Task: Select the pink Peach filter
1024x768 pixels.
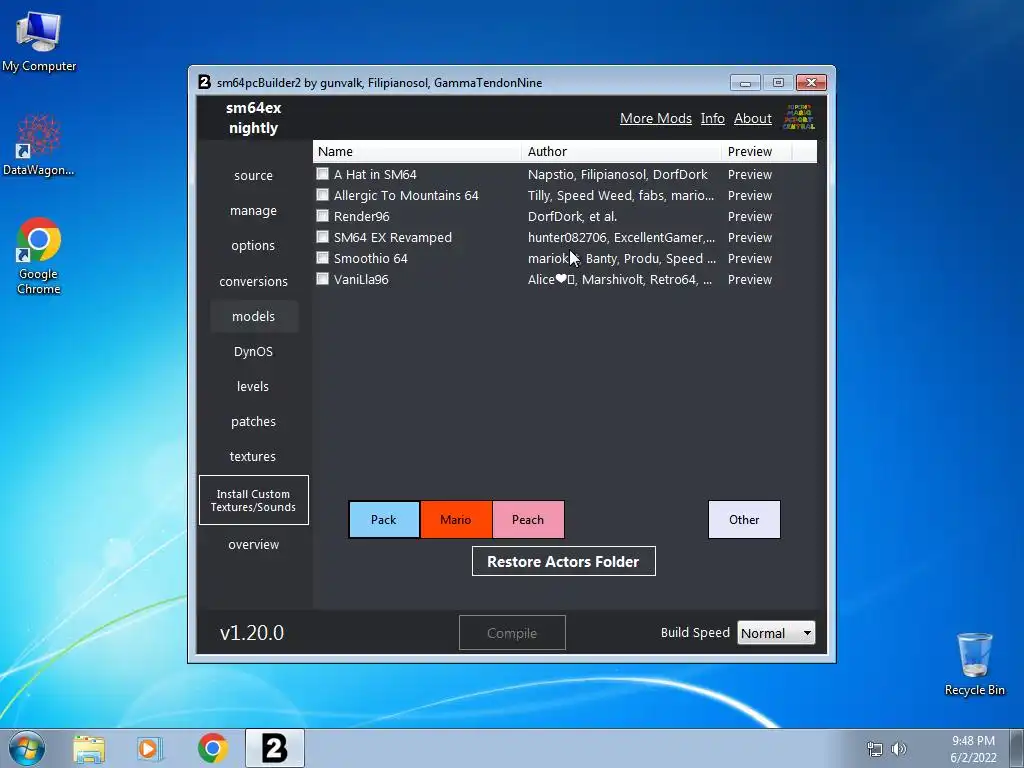Action: coord(528,520)
